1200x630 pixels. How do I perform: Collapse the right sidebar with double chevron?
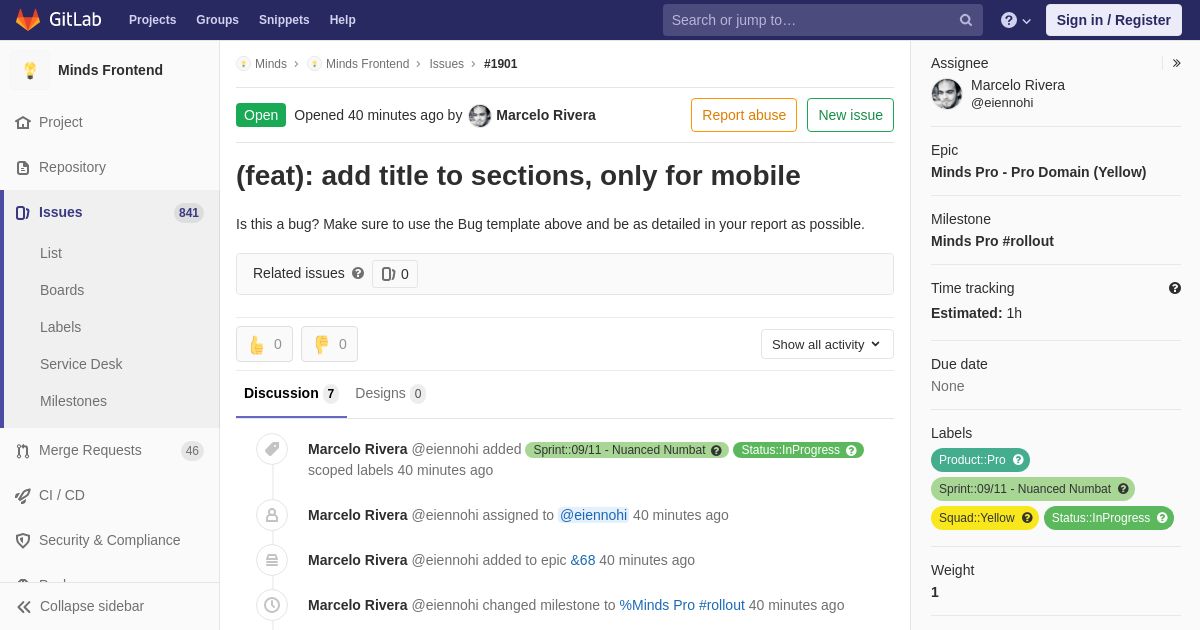(1176, 63)
